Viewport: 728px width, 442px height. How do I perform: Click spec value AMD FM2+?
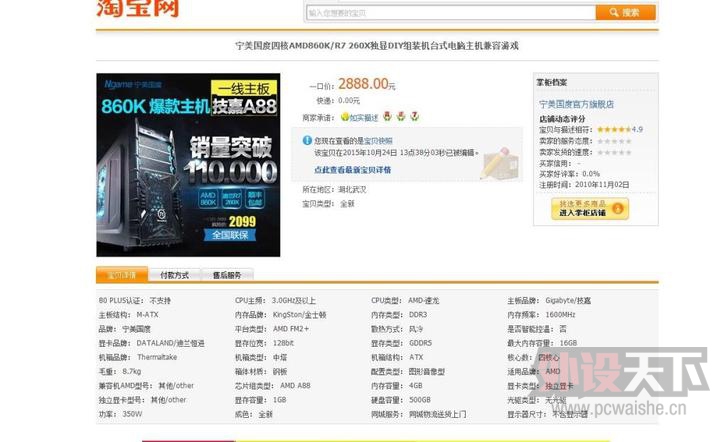click(x=291, y=329)
